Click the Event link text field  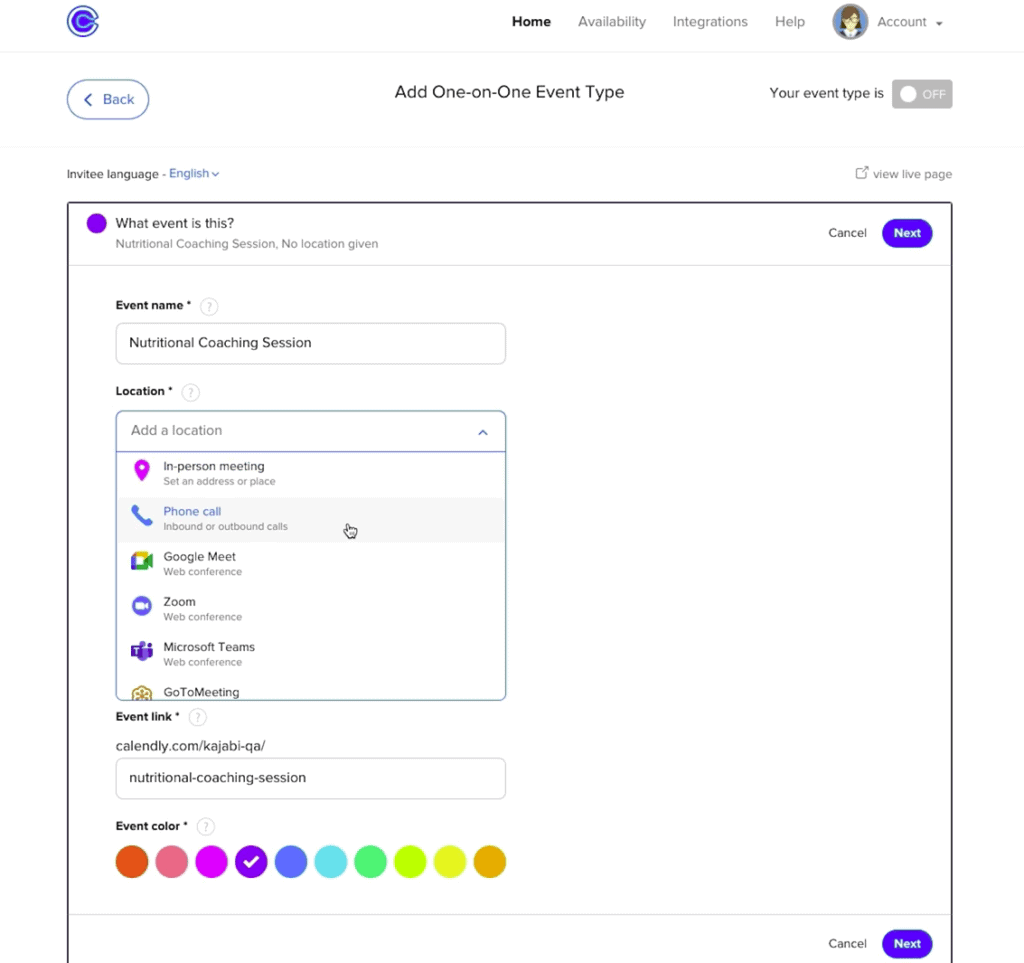tap(311, 778)
